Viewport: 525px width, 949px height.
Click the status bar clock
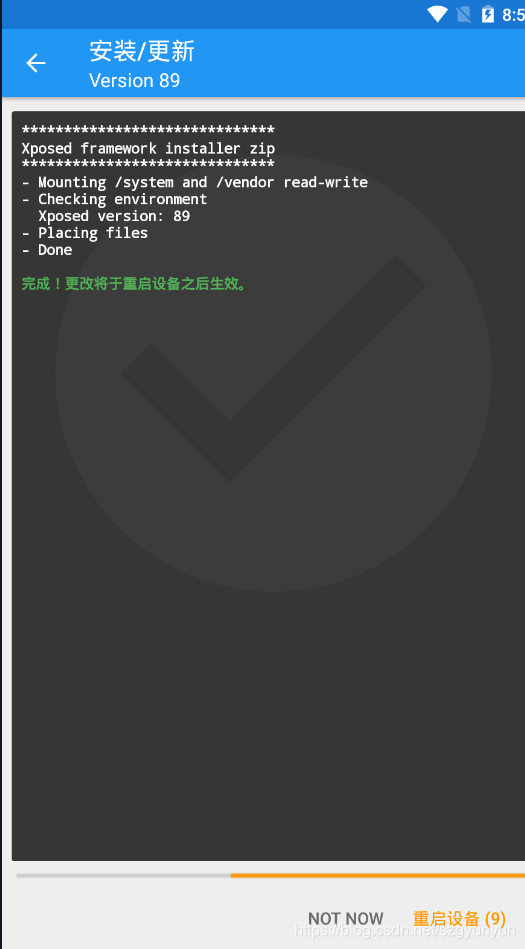[513, 15]
